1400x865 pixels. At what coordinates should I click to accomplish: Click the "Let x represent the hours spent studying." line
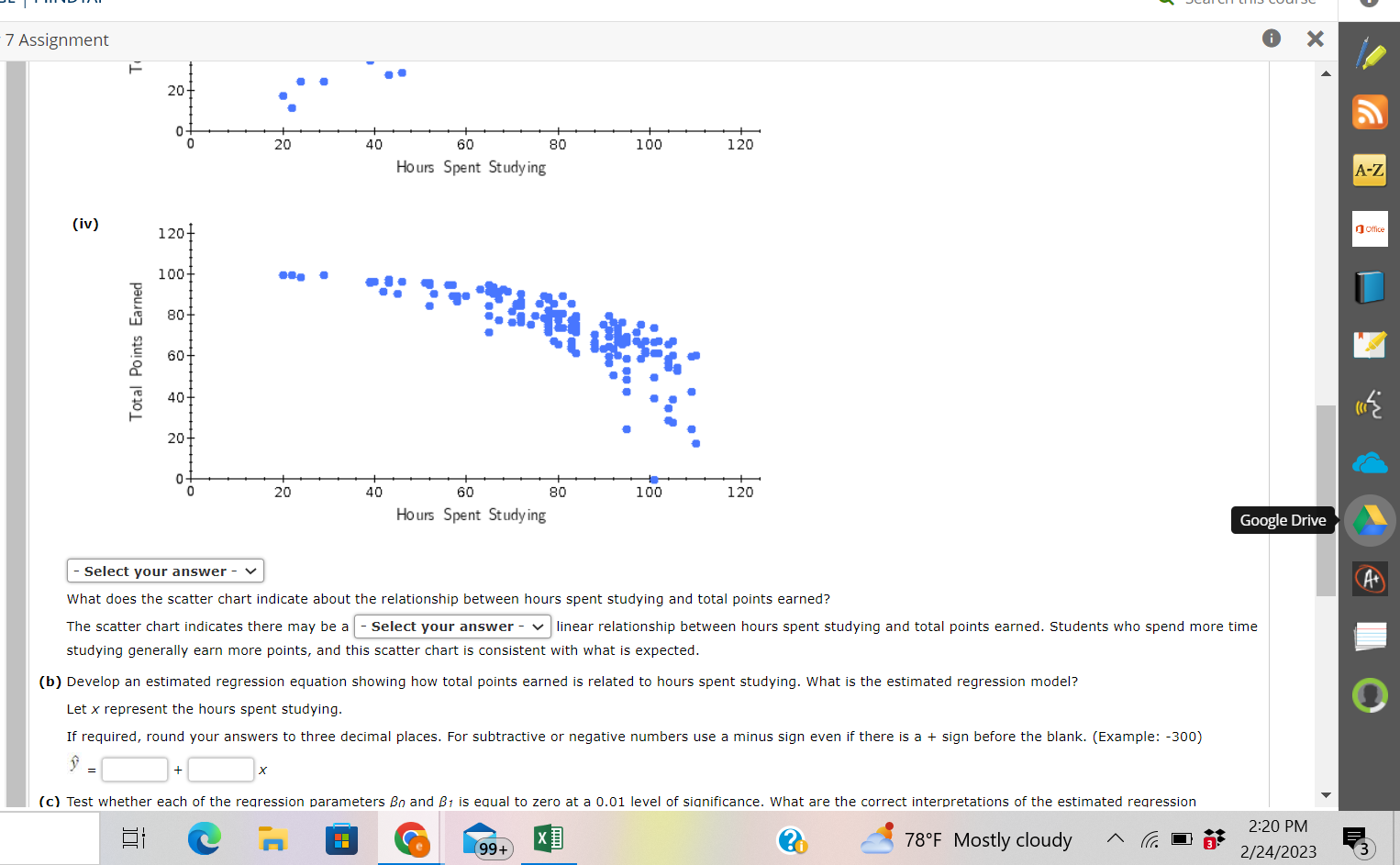pos(204,709)
